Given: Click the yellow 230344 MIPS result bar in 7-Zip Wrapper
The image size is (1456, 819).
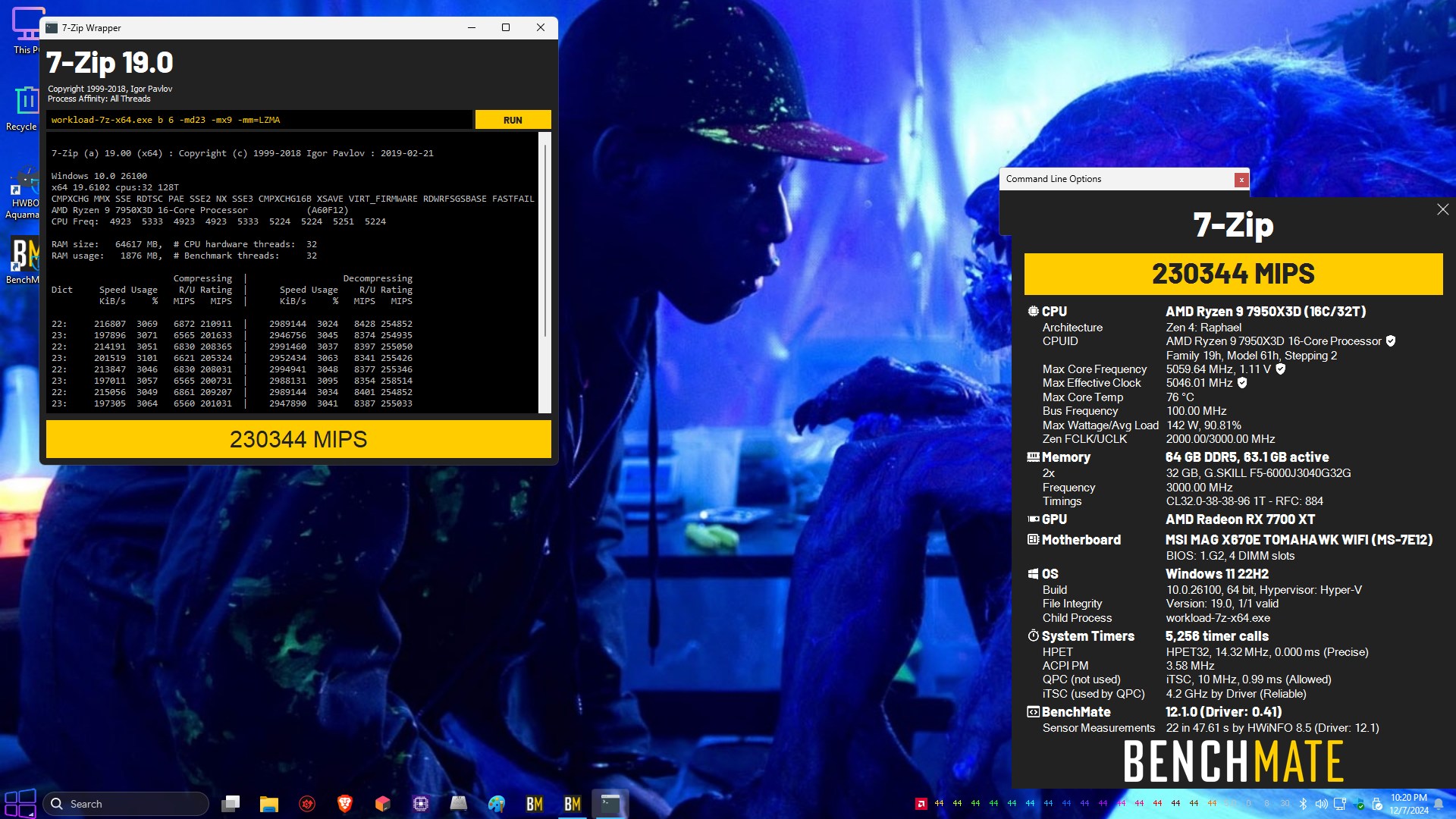Looking at the screenshot, I should click(x=298, y=439).
